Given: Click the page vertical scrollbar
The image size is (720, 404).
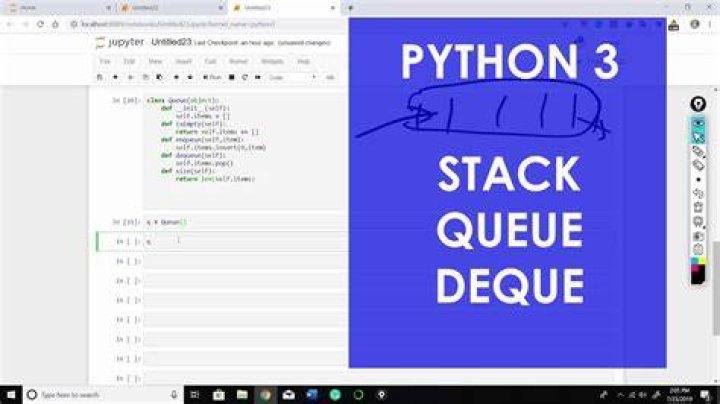Looking at the screenshot, I should pos(716,287).
